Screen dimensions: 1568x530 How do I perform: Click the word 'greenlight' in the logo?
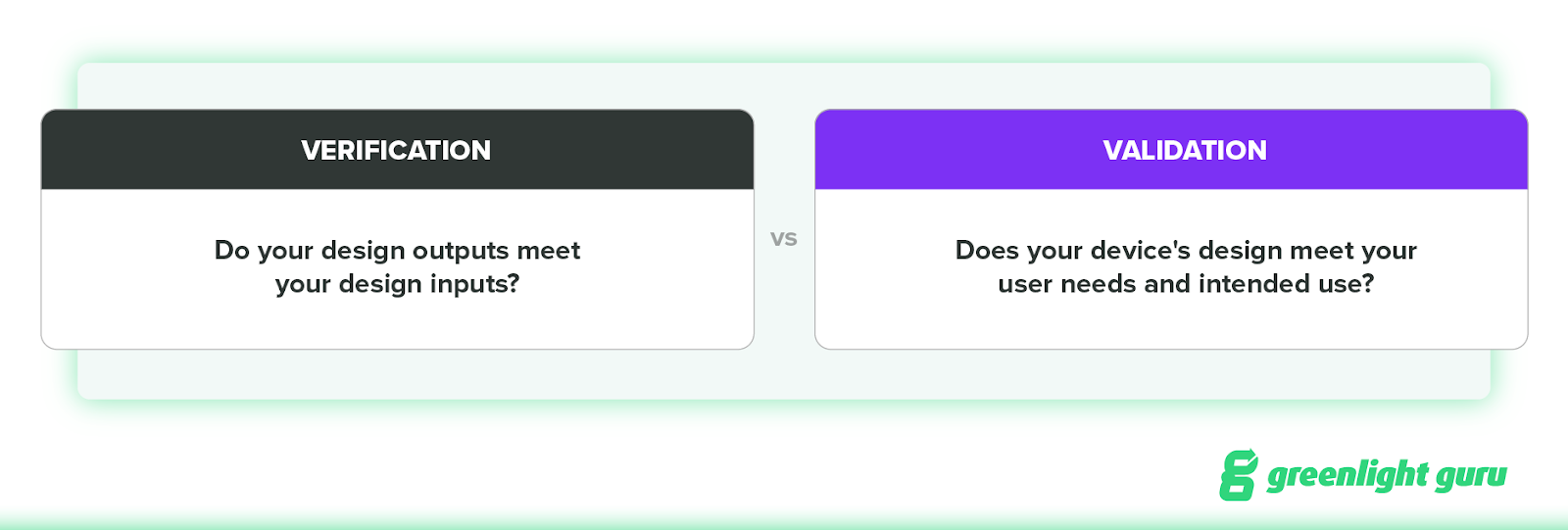tap(1347, 476)
